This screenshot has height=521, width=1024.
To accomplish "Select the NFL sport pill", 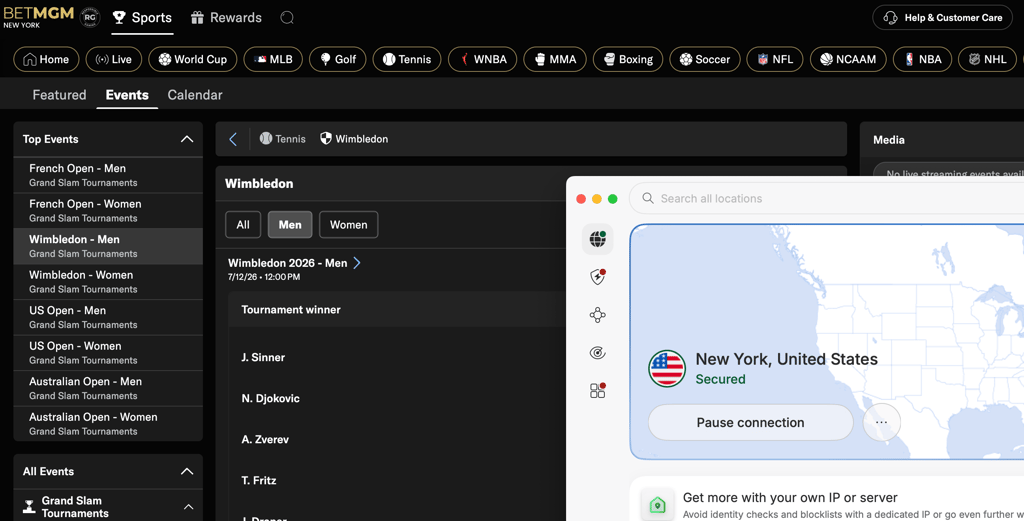I will pos(775,59).
